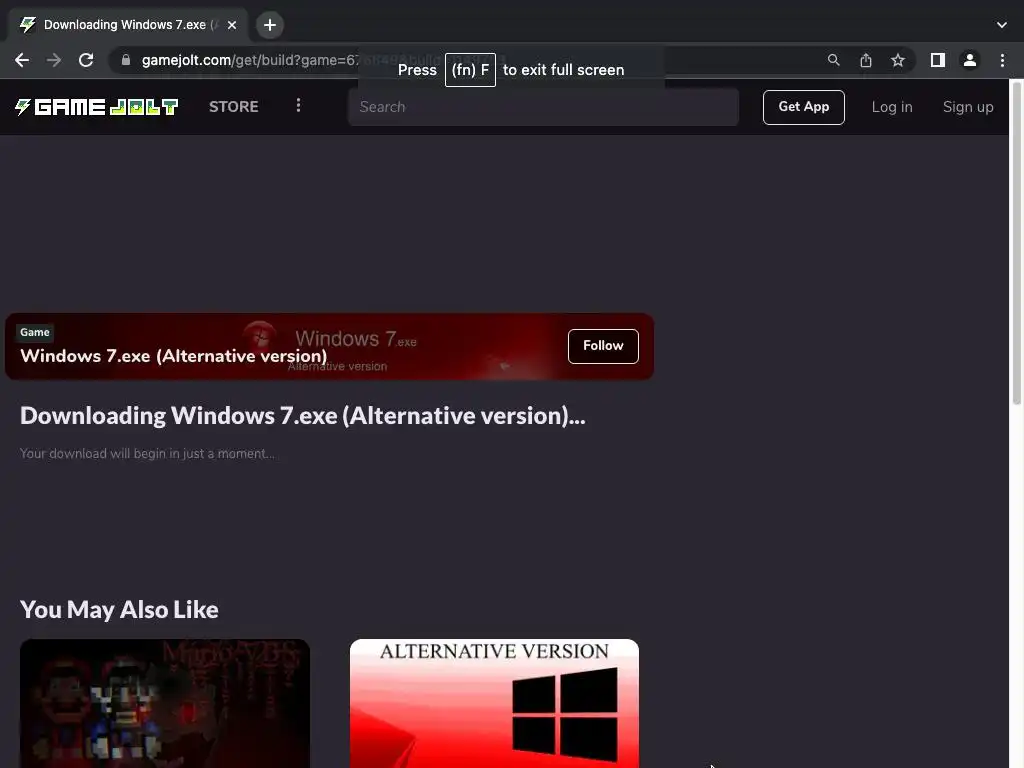Image resolution: width=1024 pixels, height=768 pixels.
Task: Open the Mario game thumbnail
Action: 165,703
